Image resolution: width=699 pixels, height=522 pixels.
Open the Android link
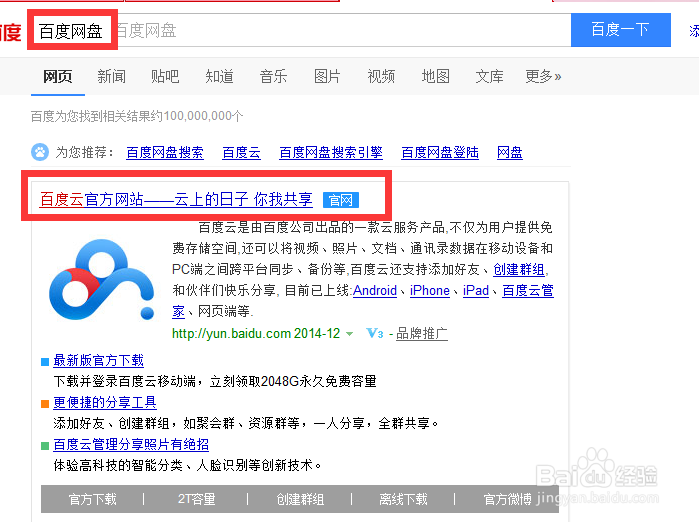[375, 291]
